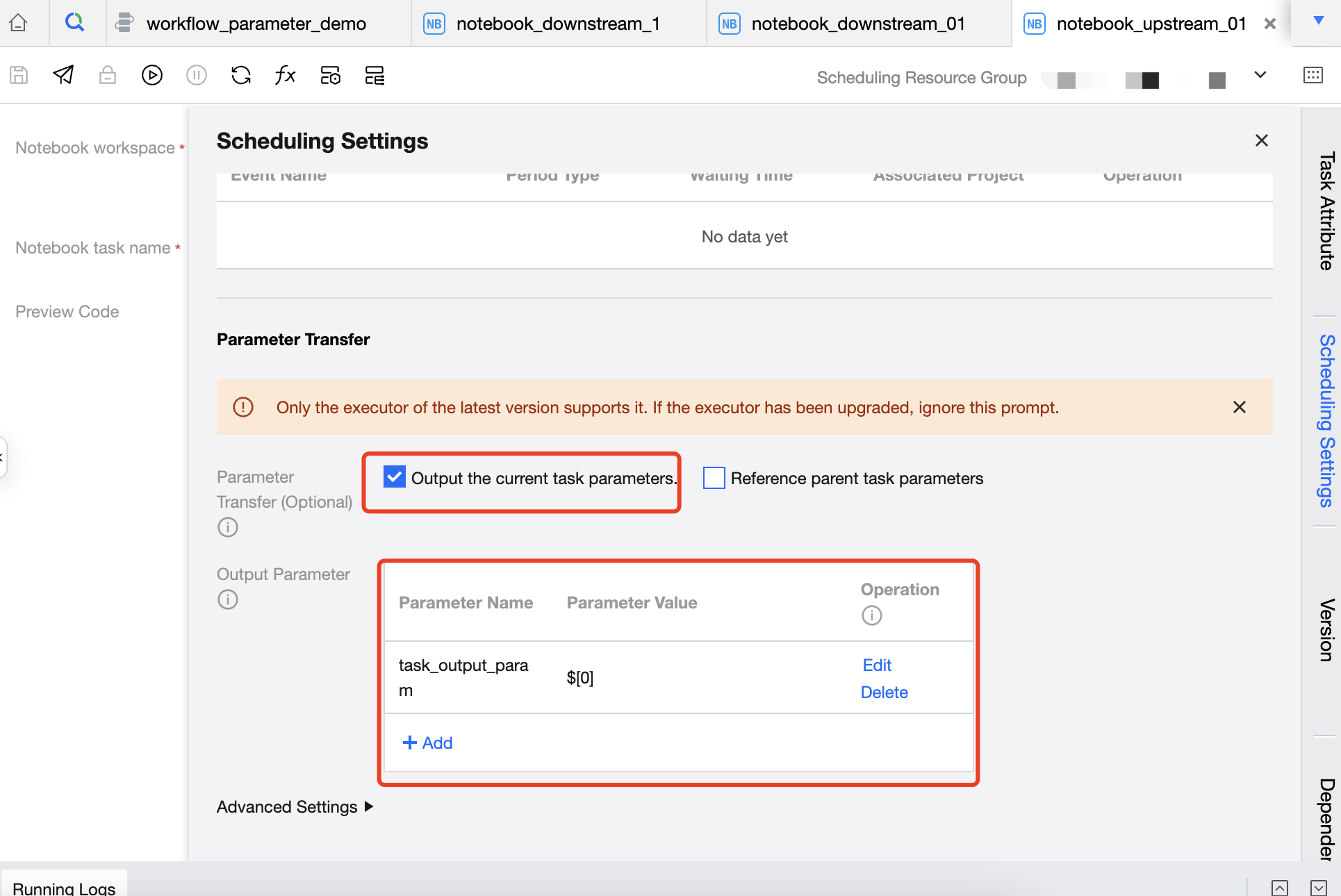Open the Task Attribute side tab
The height and width of the screenshot is (896, 1341).
click(x=1326, y=212)
